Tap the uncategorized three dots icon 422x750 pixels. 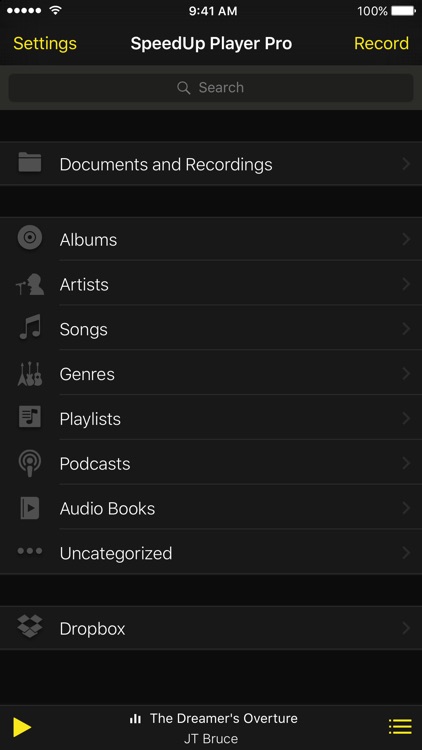click(x=30, y=551)
